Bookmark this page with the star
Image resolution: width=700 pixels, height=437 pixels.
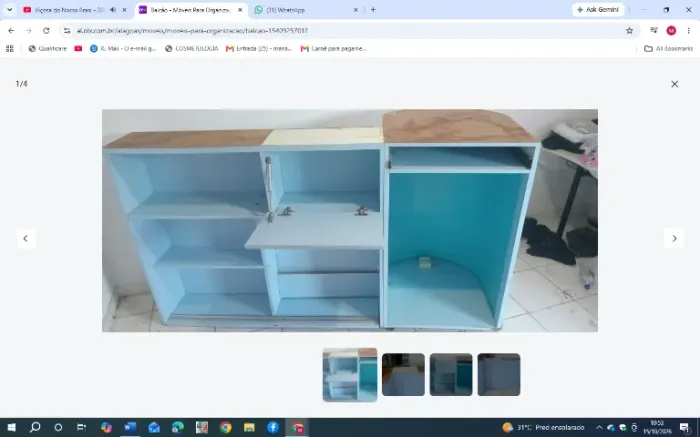629,30
